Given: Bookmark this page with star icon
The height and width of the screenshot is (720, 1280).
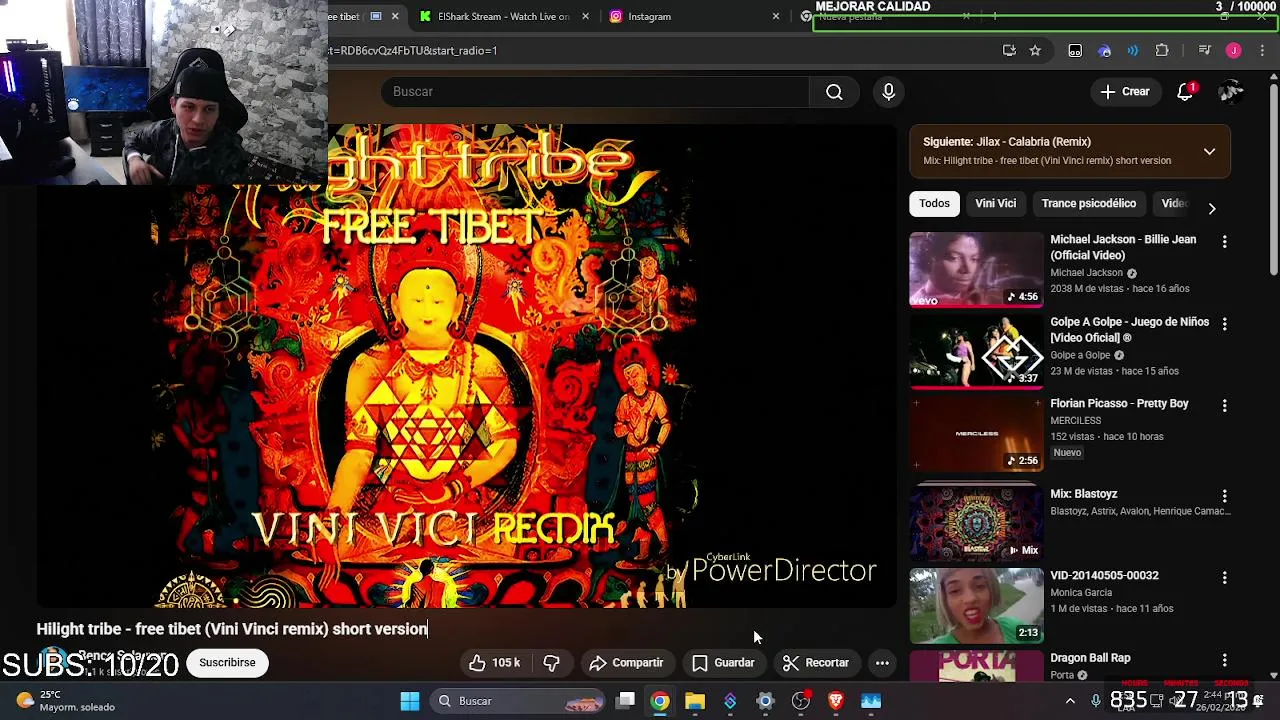Looking at the screenshot, I should [1035, 51].
